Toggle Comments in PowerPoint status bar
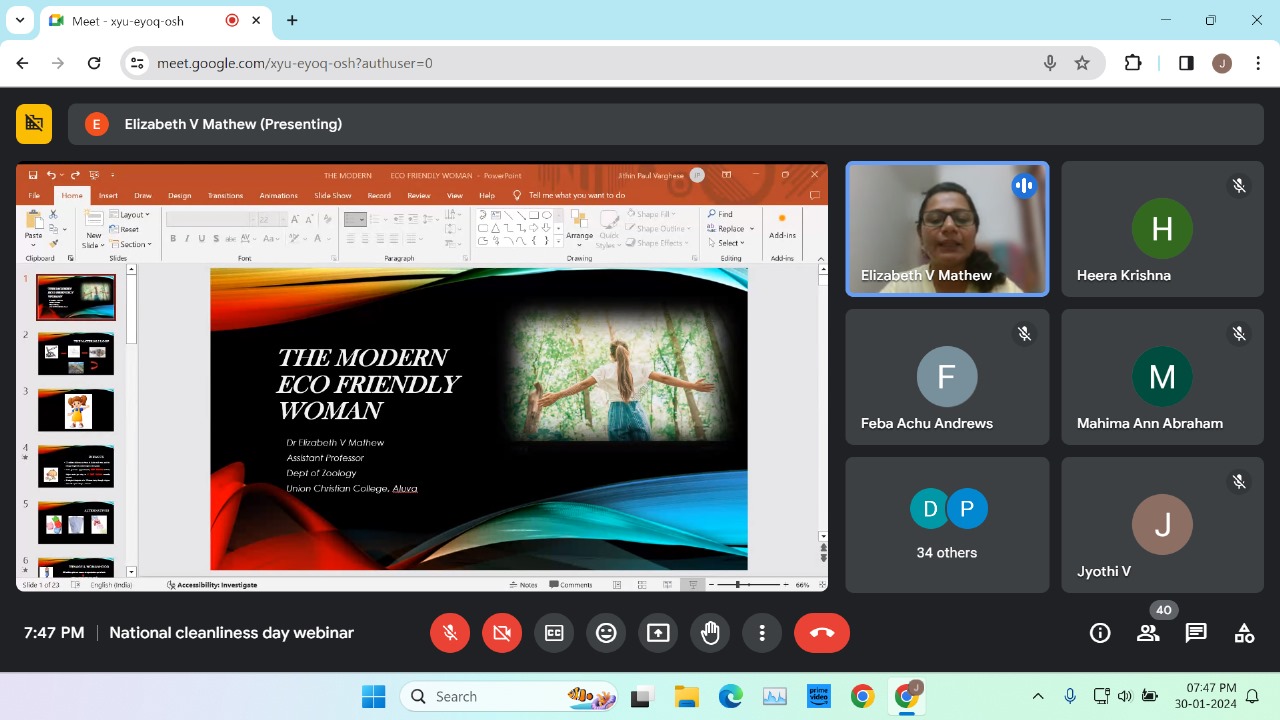The image size is (1280, 720). tap(571, 585)
